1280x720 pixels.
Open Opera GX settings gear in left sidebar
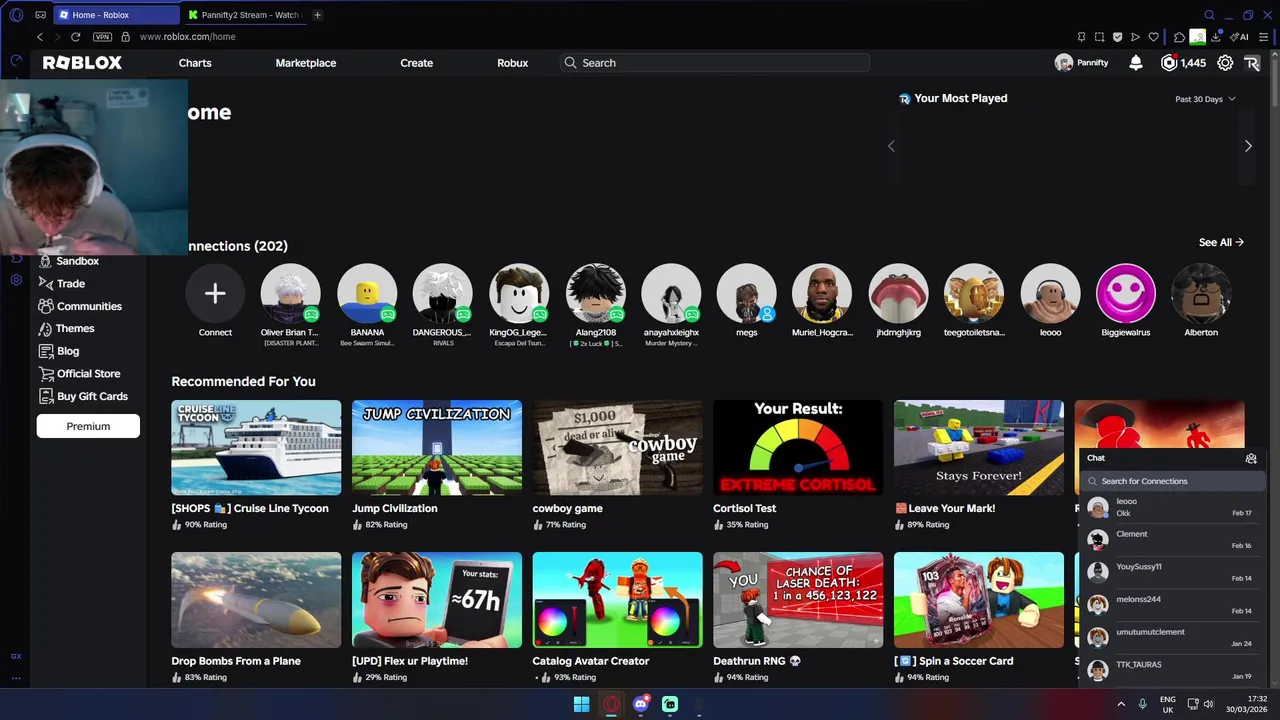click(x=16, y=280)
